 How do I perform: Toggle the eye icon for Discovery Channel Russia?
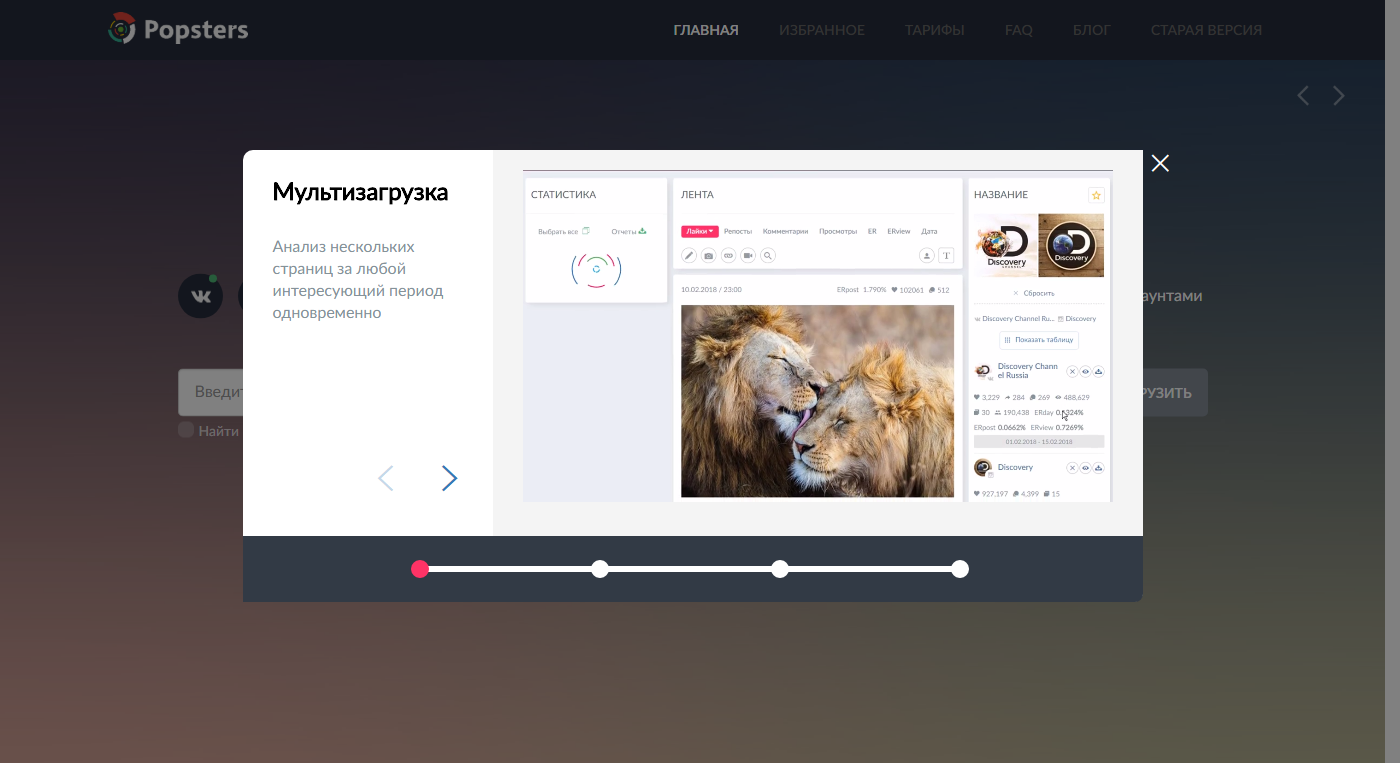click(x=1085, y=371)
